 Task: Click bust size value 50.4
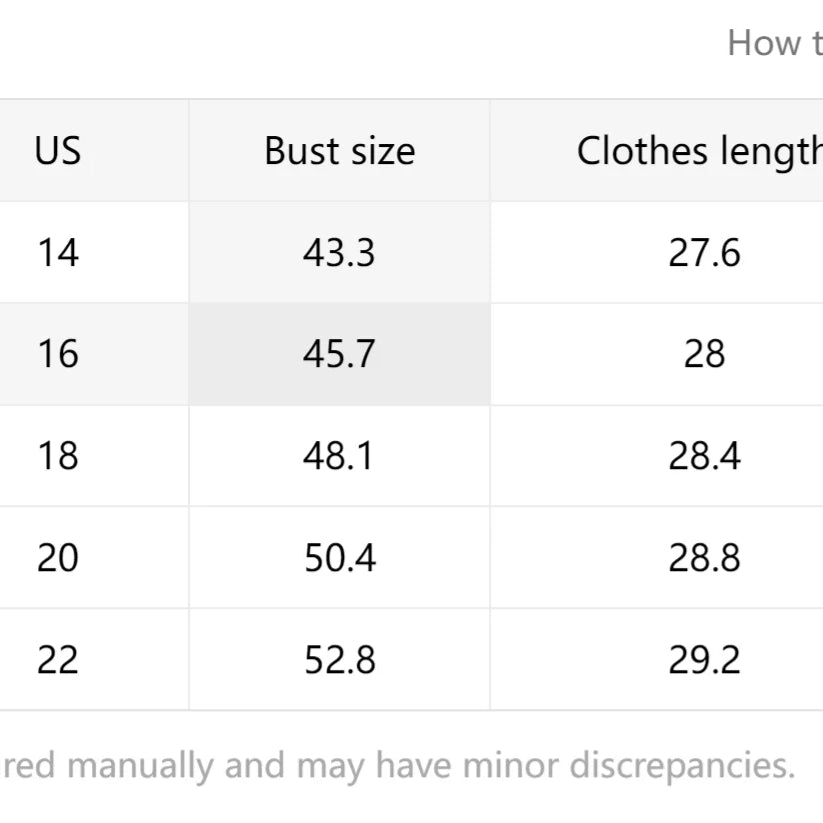tap(339, 557)
